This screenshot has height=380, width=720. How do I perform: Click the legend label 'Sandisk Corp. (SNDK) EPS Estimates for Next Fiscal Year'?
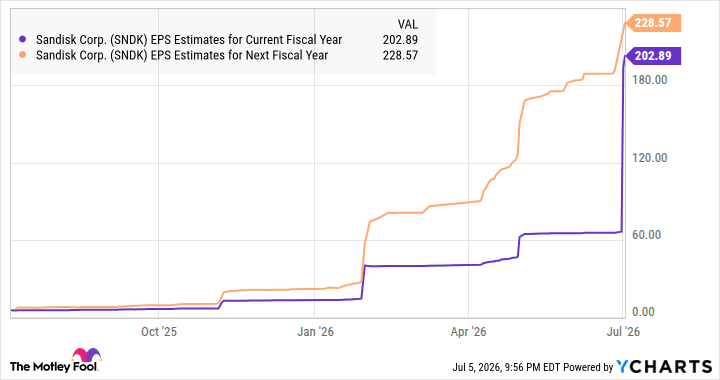182,56
